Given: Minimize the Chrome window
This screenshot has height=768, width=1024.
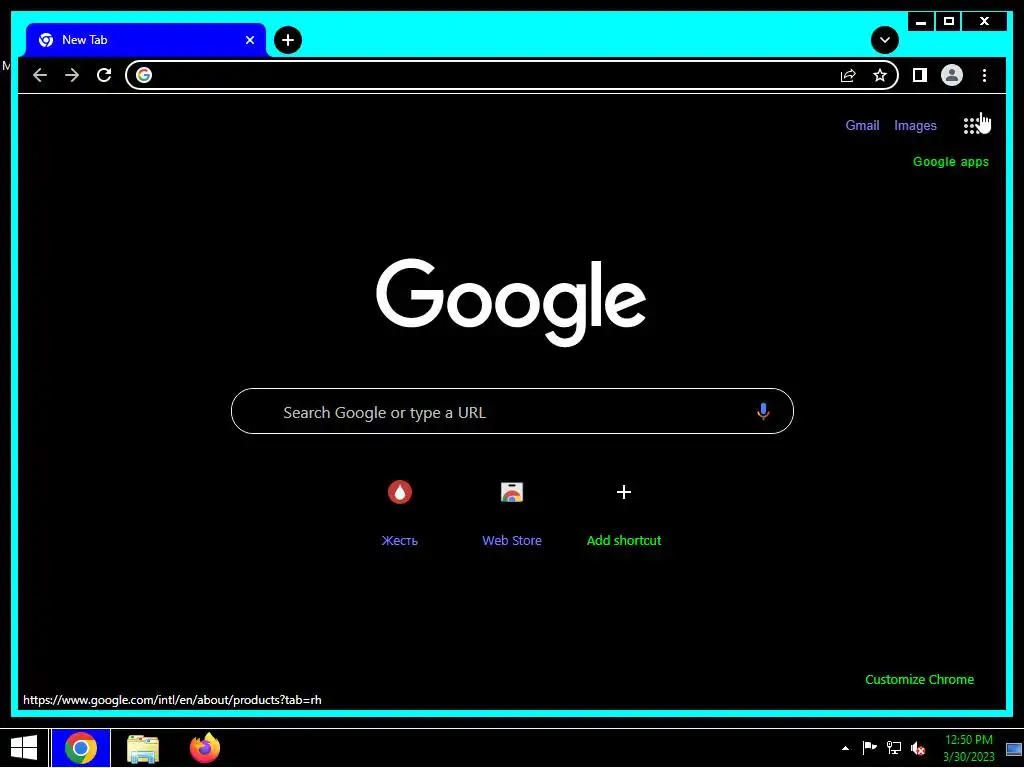Looking at the screenshot, I should click(921, 22).
